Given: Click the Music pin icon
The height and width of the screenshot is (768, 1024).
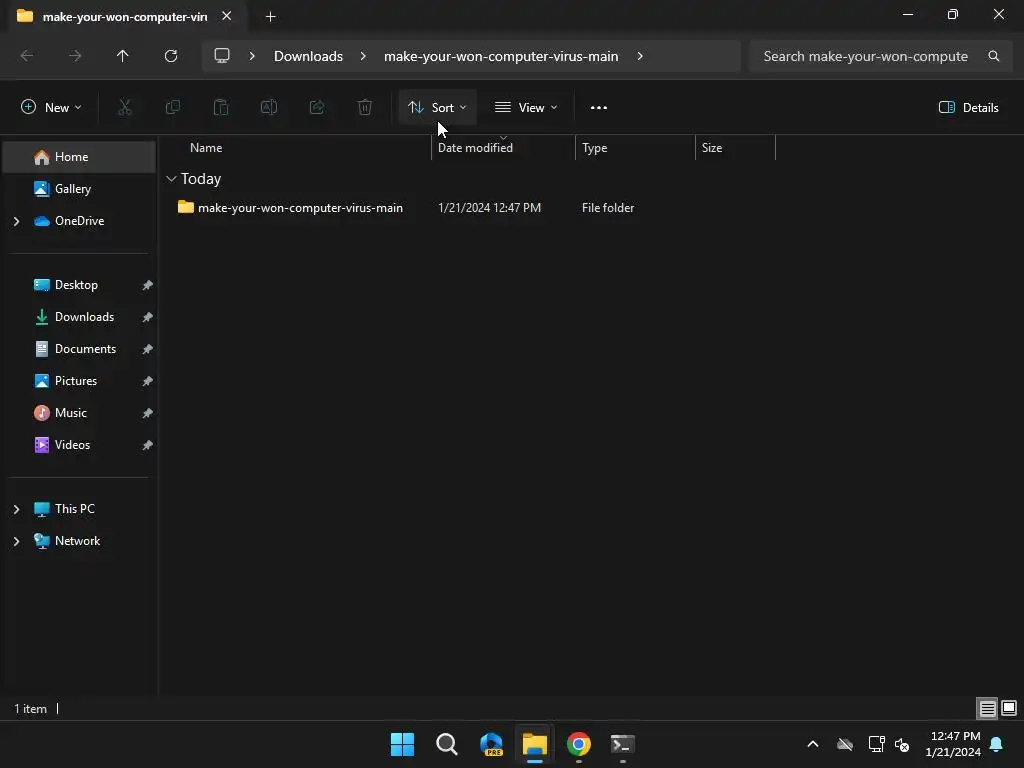Looking at the screenshot, I should [148, 413].
